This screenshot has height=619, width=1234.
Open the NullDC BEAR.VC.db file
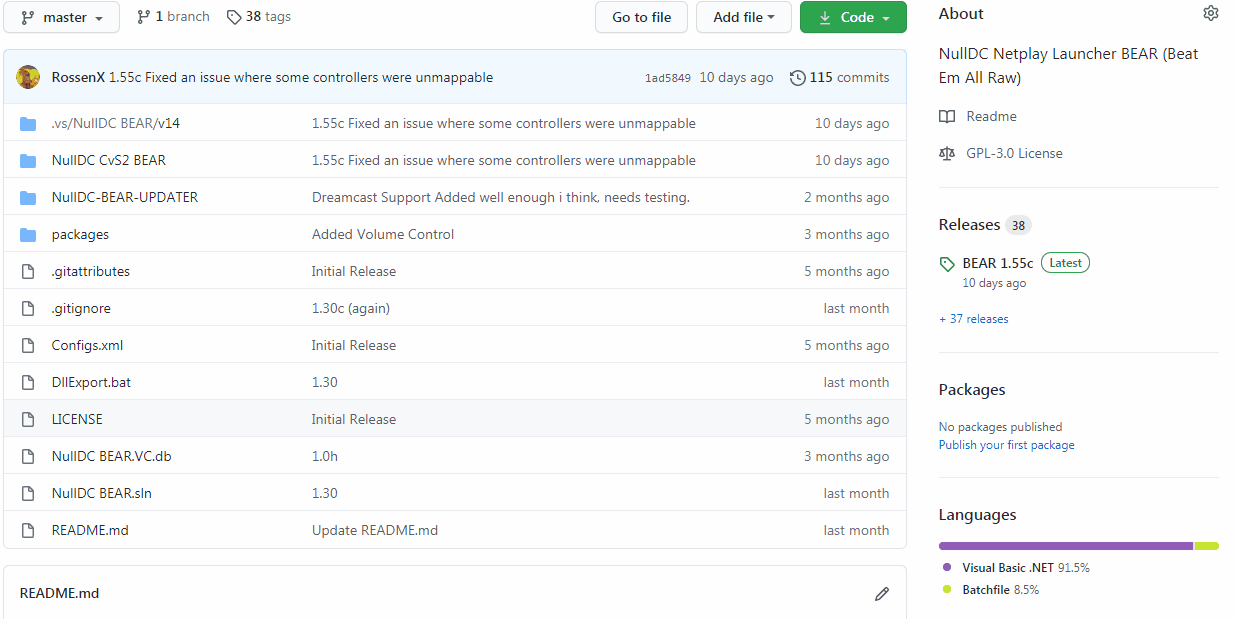tap(111, 457)
